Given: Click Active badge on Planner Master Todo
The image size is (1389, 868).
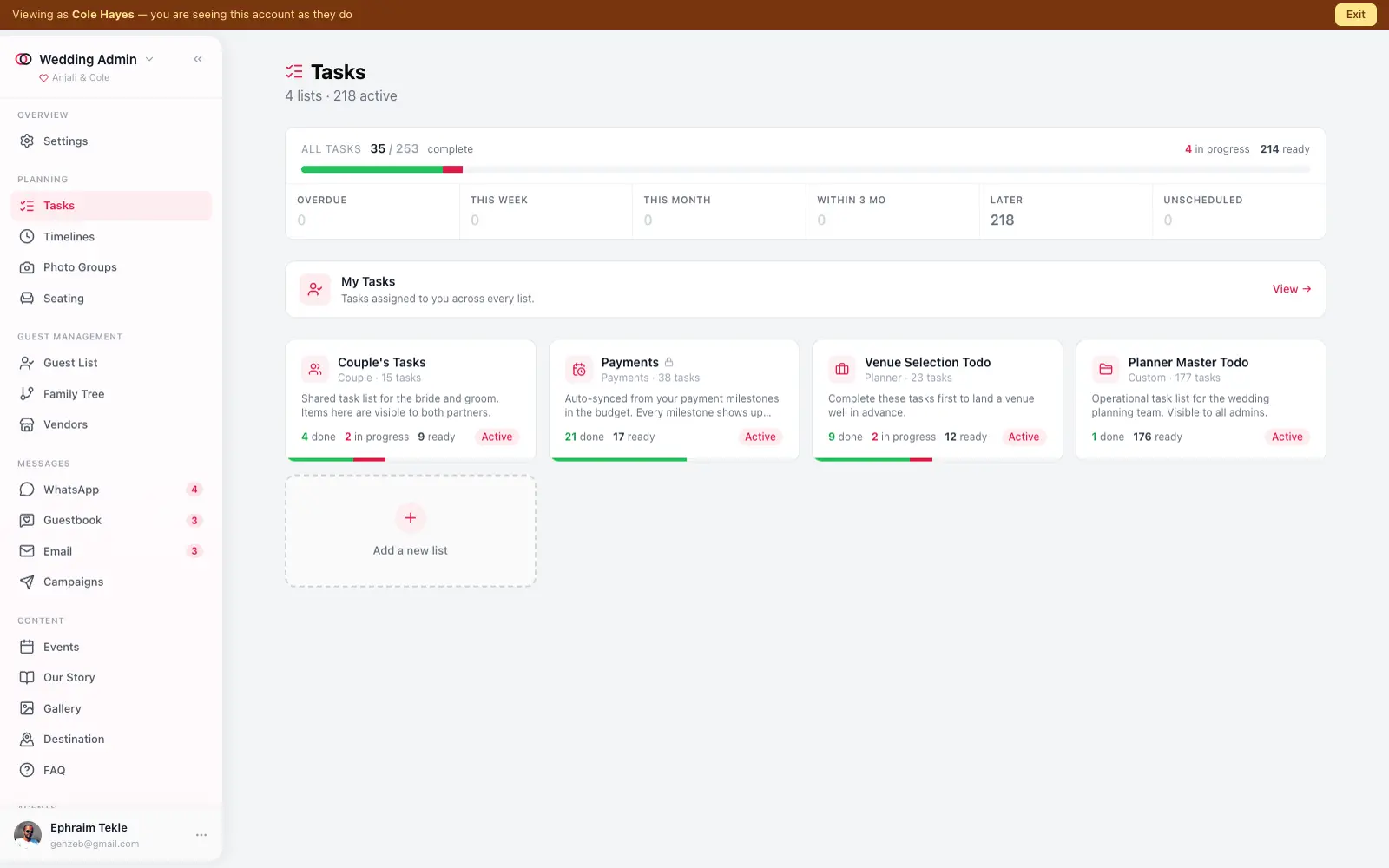Looking at the screenshot, I should [1287, 437].
